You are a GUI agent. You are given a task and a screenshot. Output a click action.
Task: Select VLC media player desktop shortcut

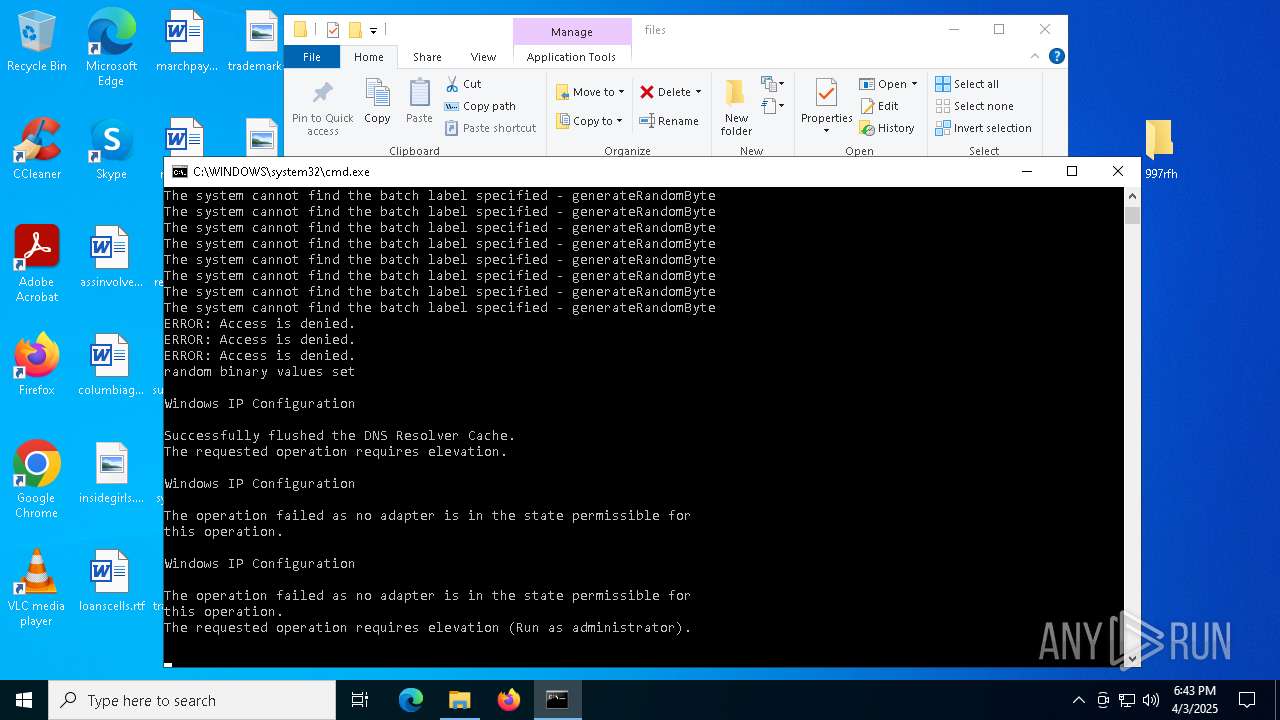click(x=36, y=588)
